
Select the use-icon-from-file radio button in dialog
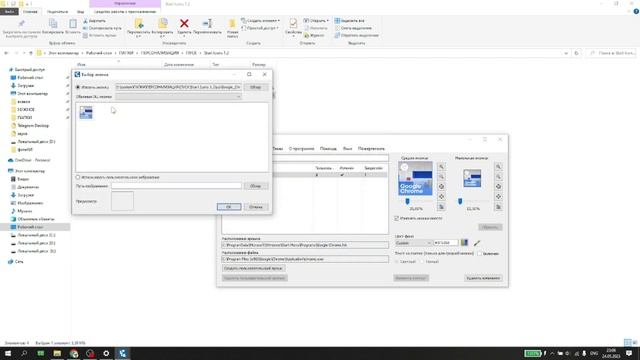[78, 87]
